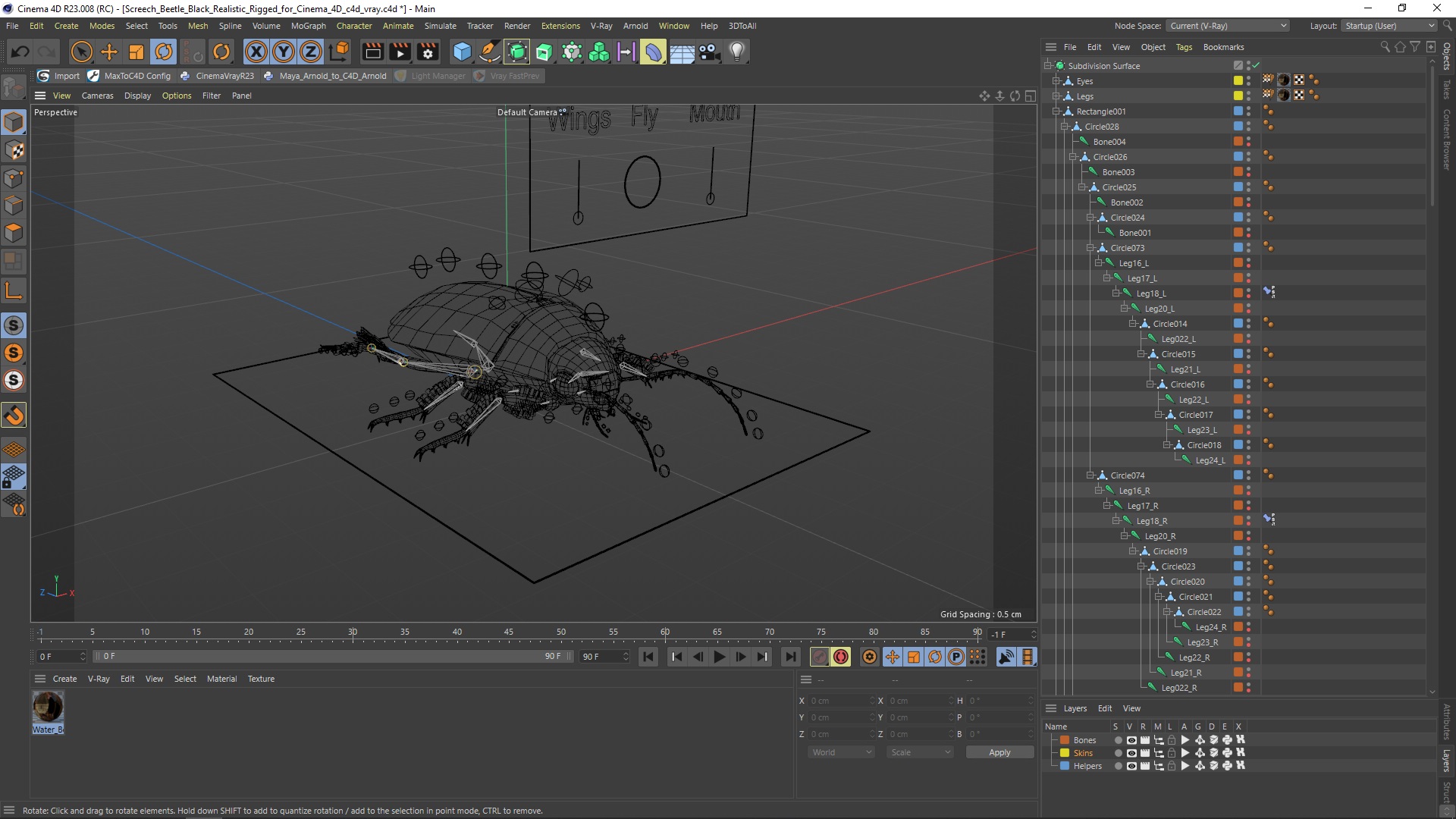
Task: Open the Node Space dropdown
Action: coord(1228,26)
